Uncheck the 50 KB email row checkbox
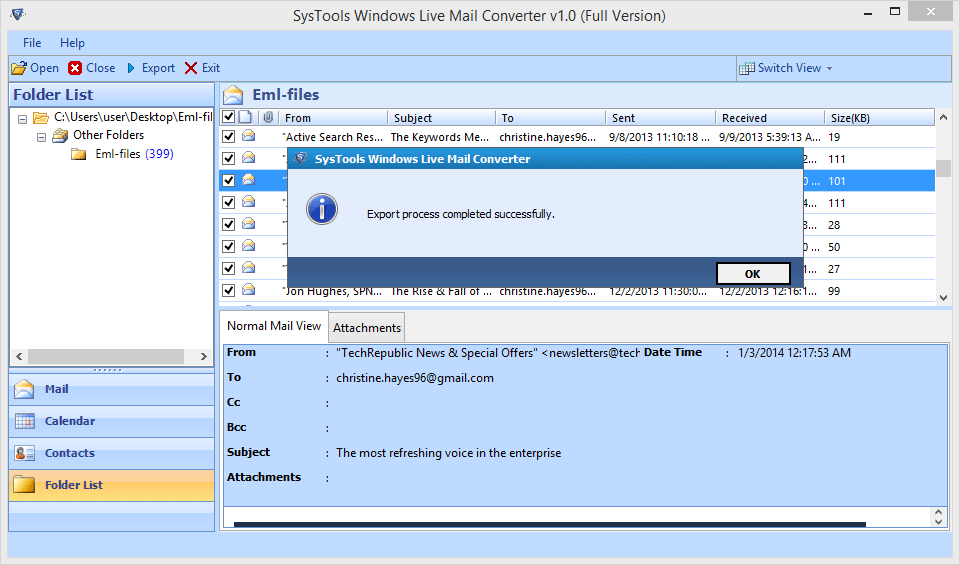Screen dimensions: 960x565 [x=228, y=247]
